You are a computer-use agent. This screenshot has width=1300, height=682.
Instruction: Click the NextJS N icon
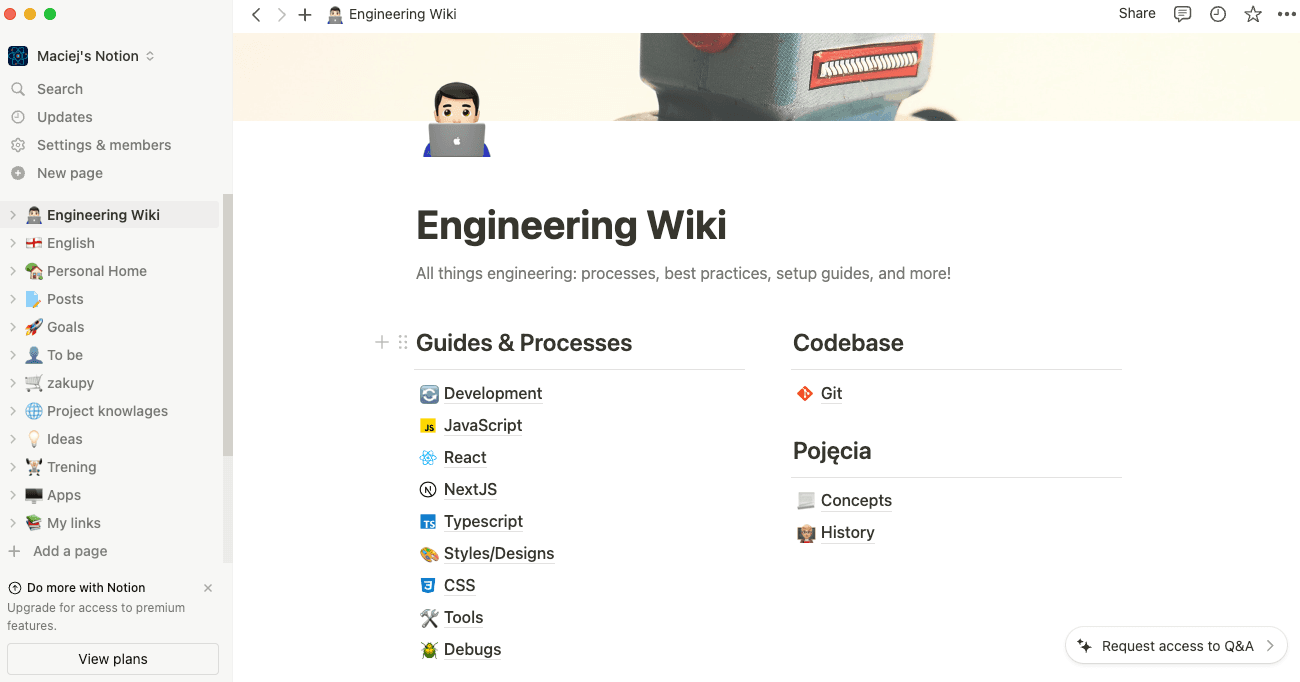tap(428, 490)
